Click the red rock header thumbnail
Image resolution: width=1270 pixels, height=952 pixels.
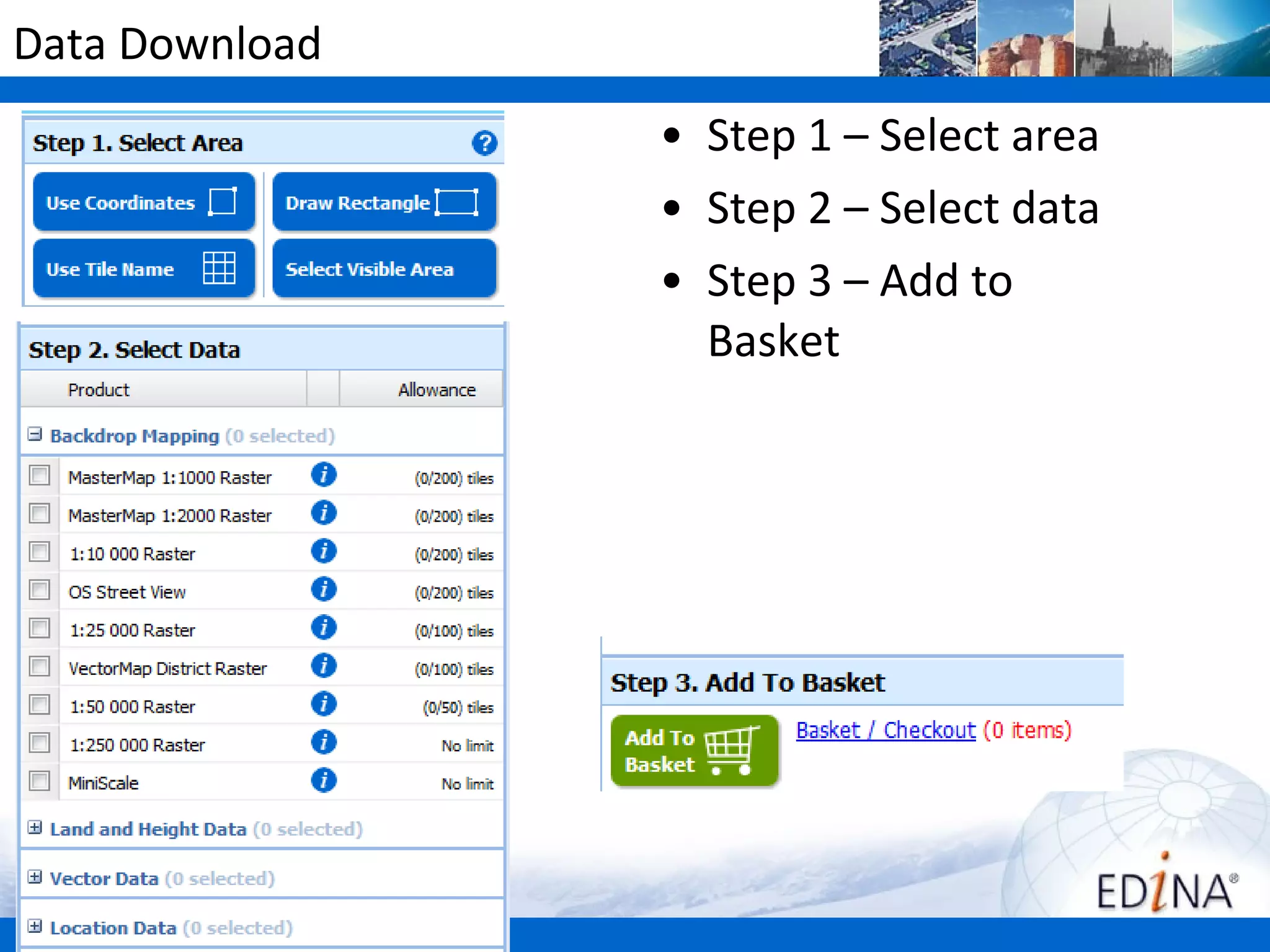[1026, 38]
